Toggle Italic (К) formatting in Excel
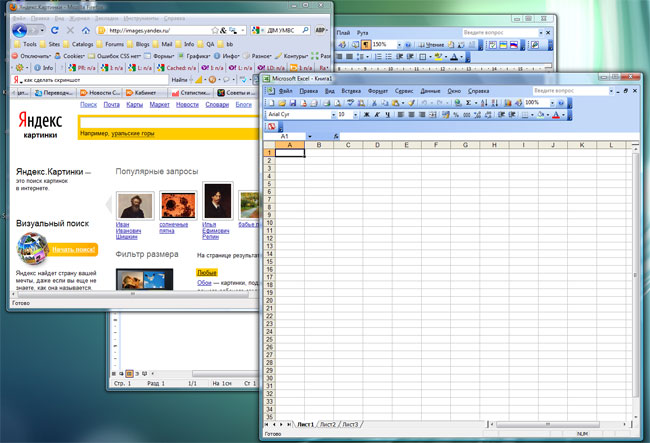This screenshot has height=443, width=650. pos(377,115)
